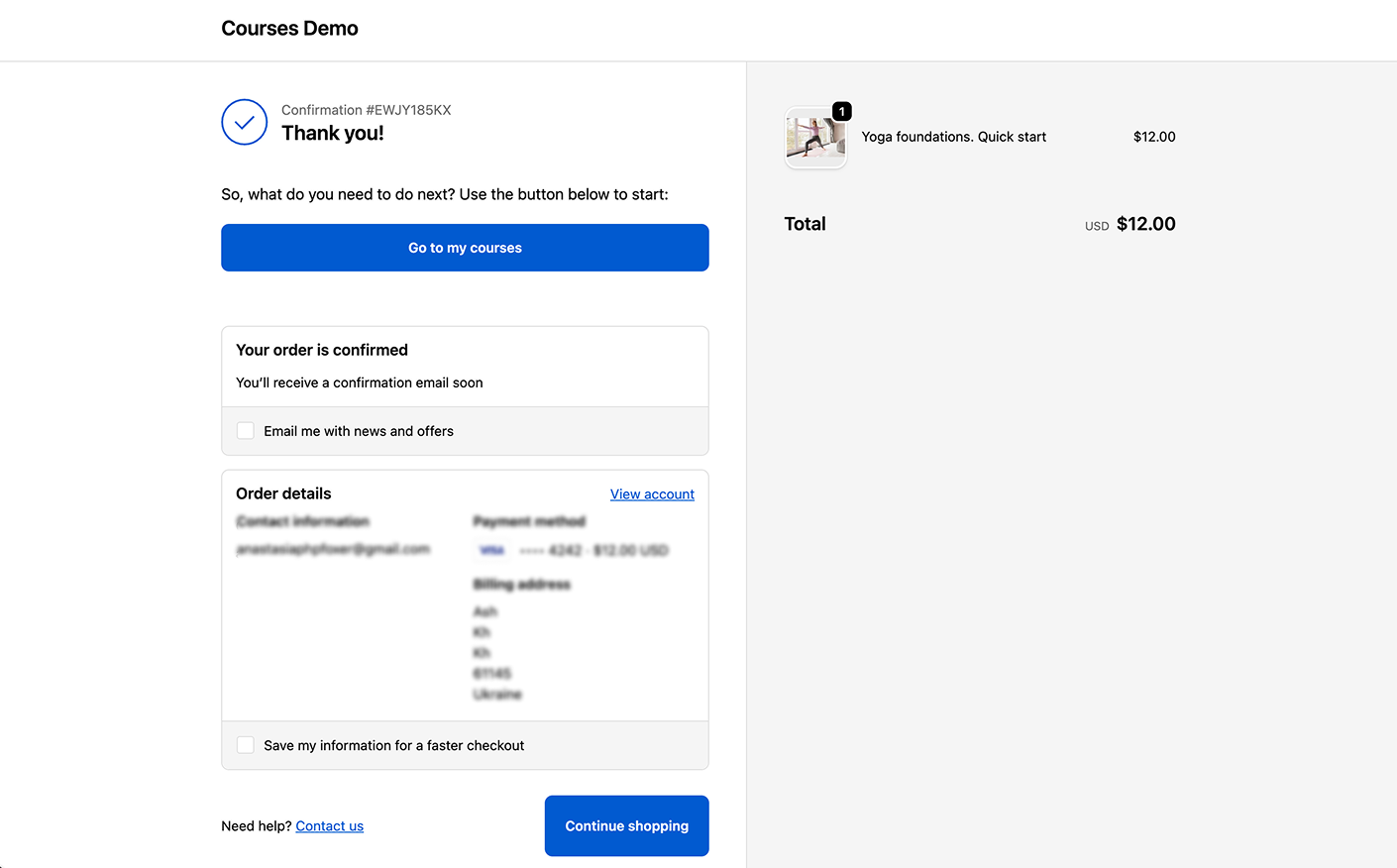Open the View account link
Image resolution: width=1397 pixels, height=868 pixels.
652,494
